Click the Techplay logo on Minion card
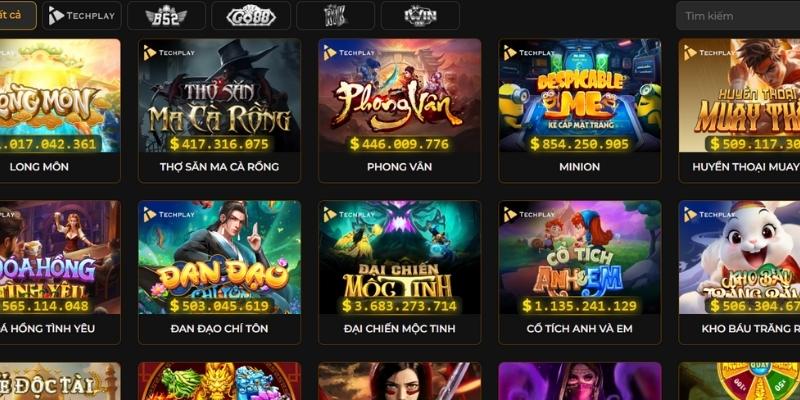This screenshot has height=400, width=800. click(x=530, y=53)
